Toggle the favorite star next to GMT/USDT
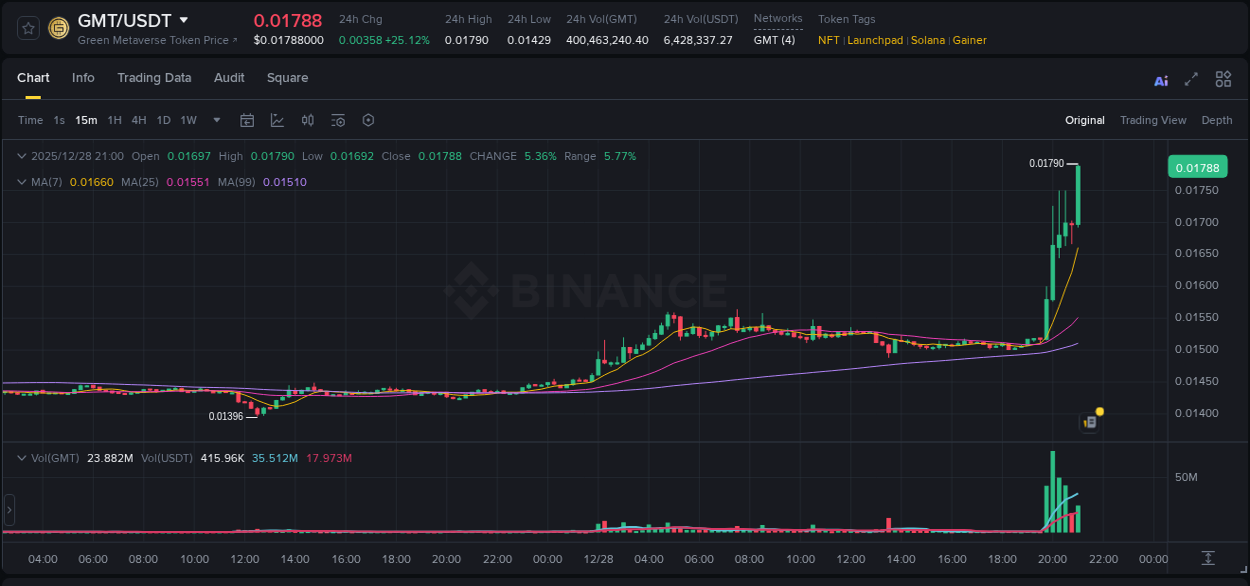Screen dimensions: 1250x586 [x=28, y=27]
